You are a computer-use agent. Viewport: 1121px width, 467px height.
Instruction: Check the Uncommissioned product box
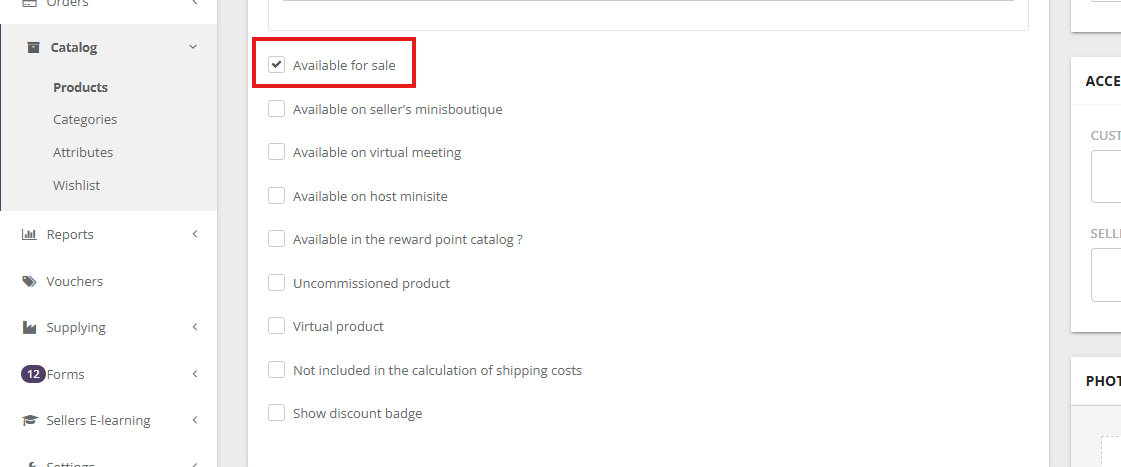277,283
